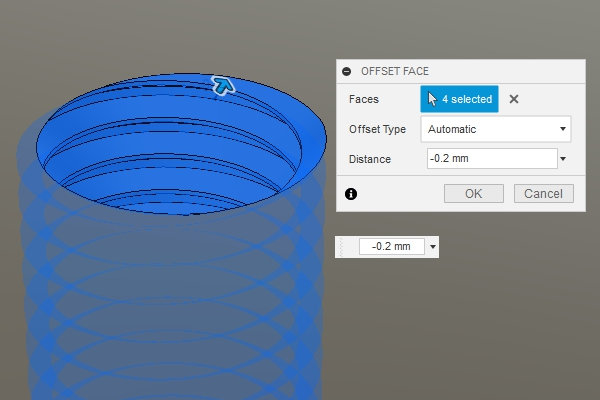Open the floating distance box's dropdown arrow

(x=433, y=246)
